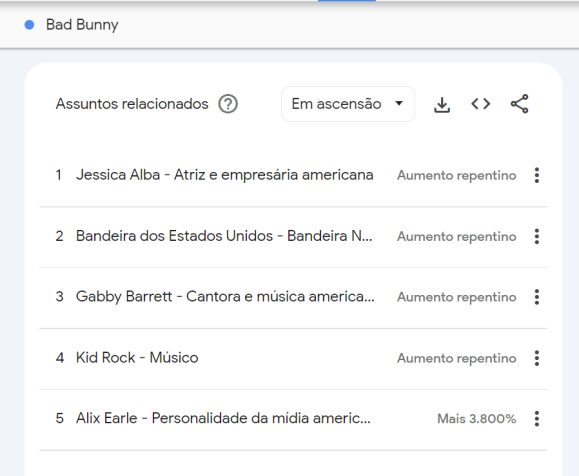Click Aumento repentino on Kid Rock row
Screen dimensions: 579x476
(x=456, y=359)
